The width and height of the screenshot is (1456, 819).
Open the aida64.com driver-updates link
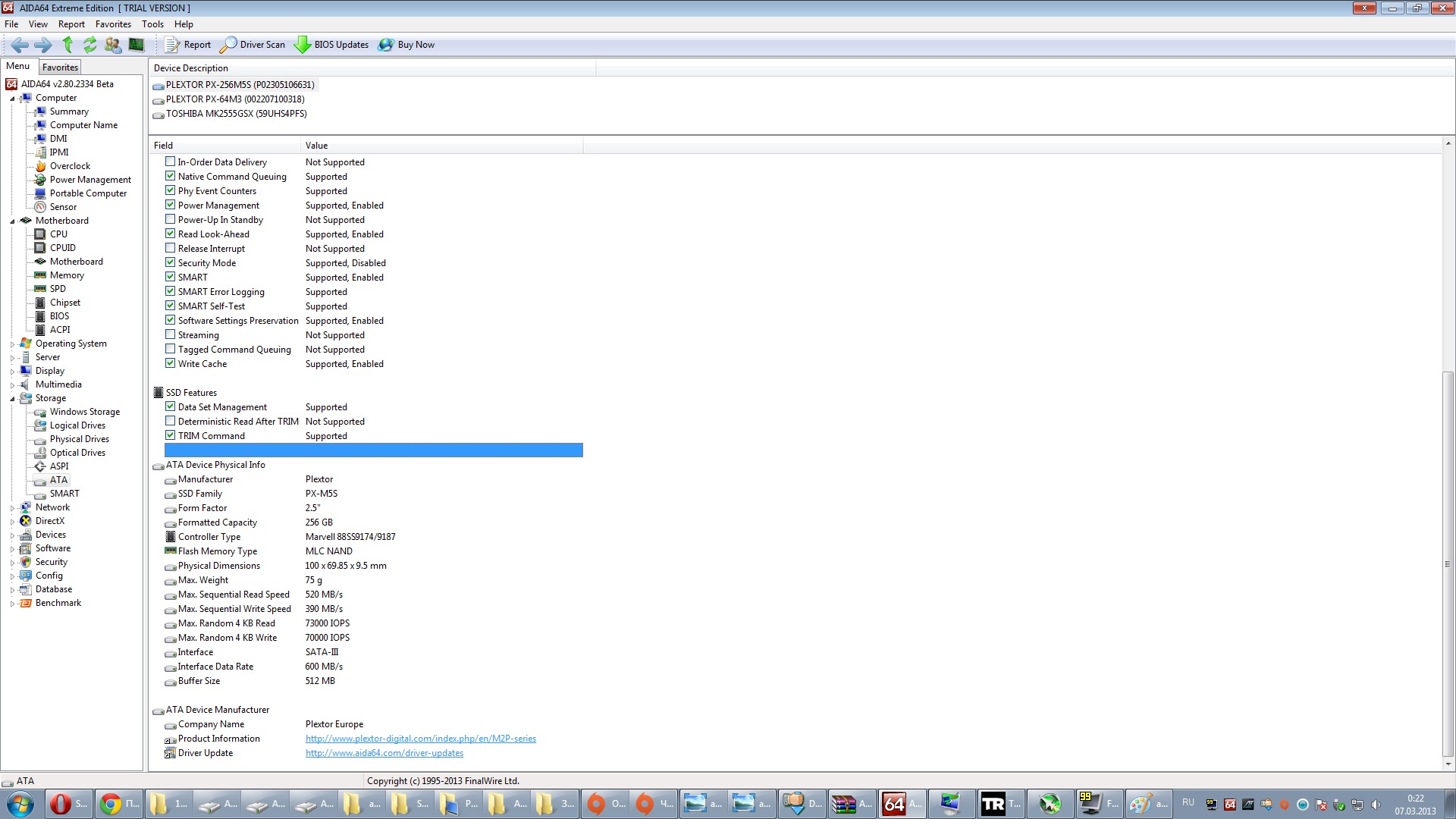coord(384,753)
